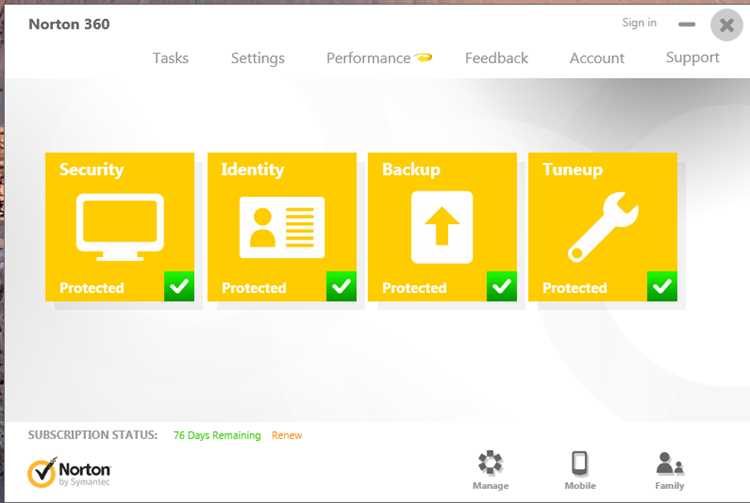
Task: Click the Backup tile title
Action: coord(411,170)
